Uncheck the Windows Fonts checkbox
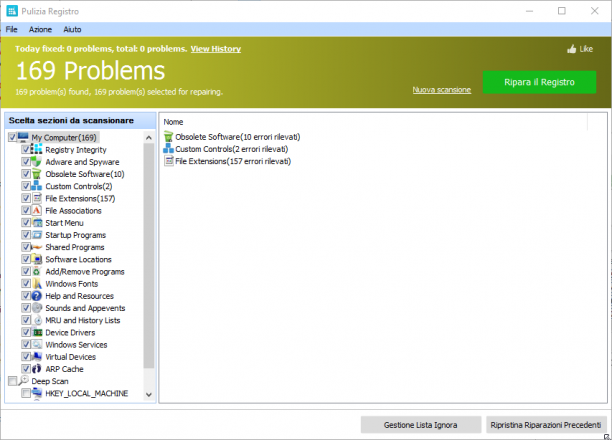The height and width of the screenshot is (440, 612). coord(26,283)
